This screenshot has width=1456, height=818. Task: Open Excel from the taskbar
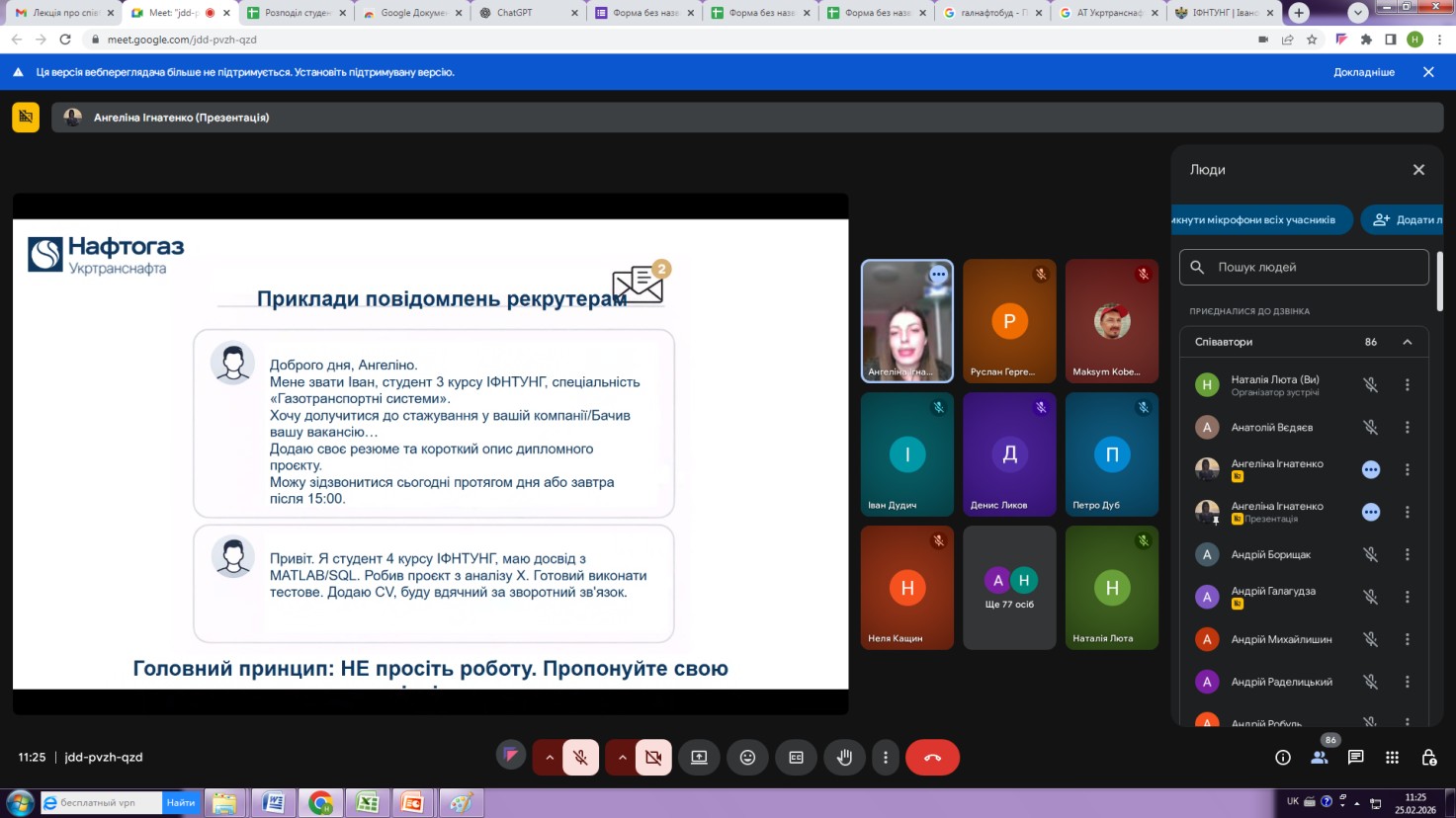pos(367,803)
